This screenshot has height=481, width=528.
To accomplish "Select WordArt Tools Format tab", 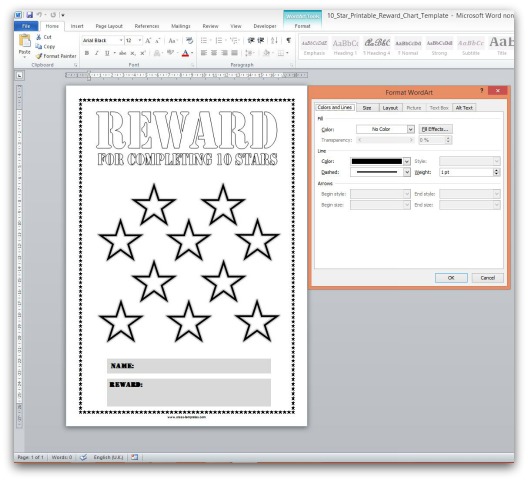I will tap(302, 26).
